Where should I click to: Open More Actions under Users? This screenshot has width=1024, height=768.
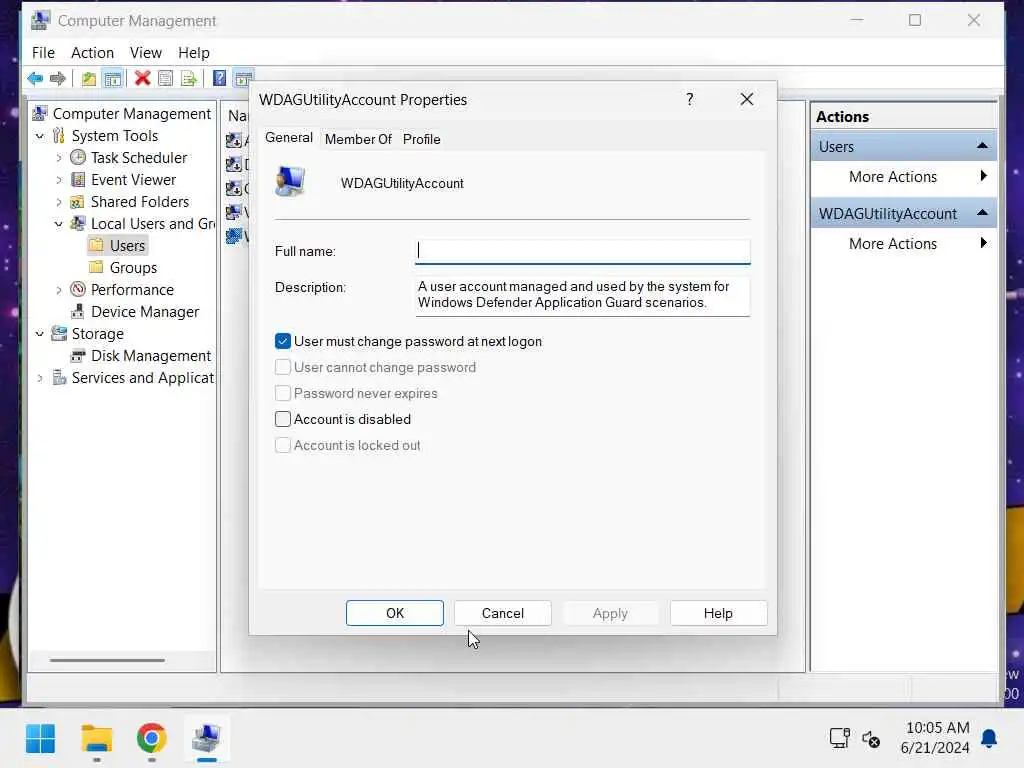904,177
